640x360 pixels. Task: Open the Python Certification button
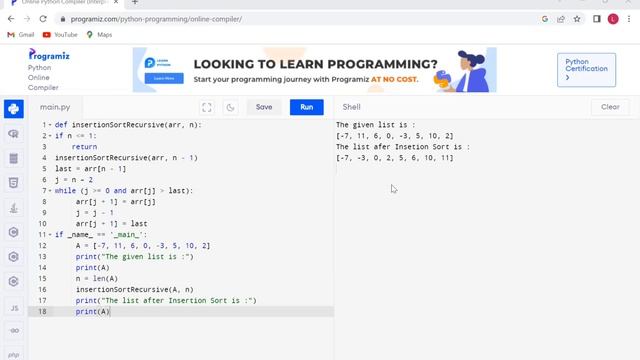587,70
